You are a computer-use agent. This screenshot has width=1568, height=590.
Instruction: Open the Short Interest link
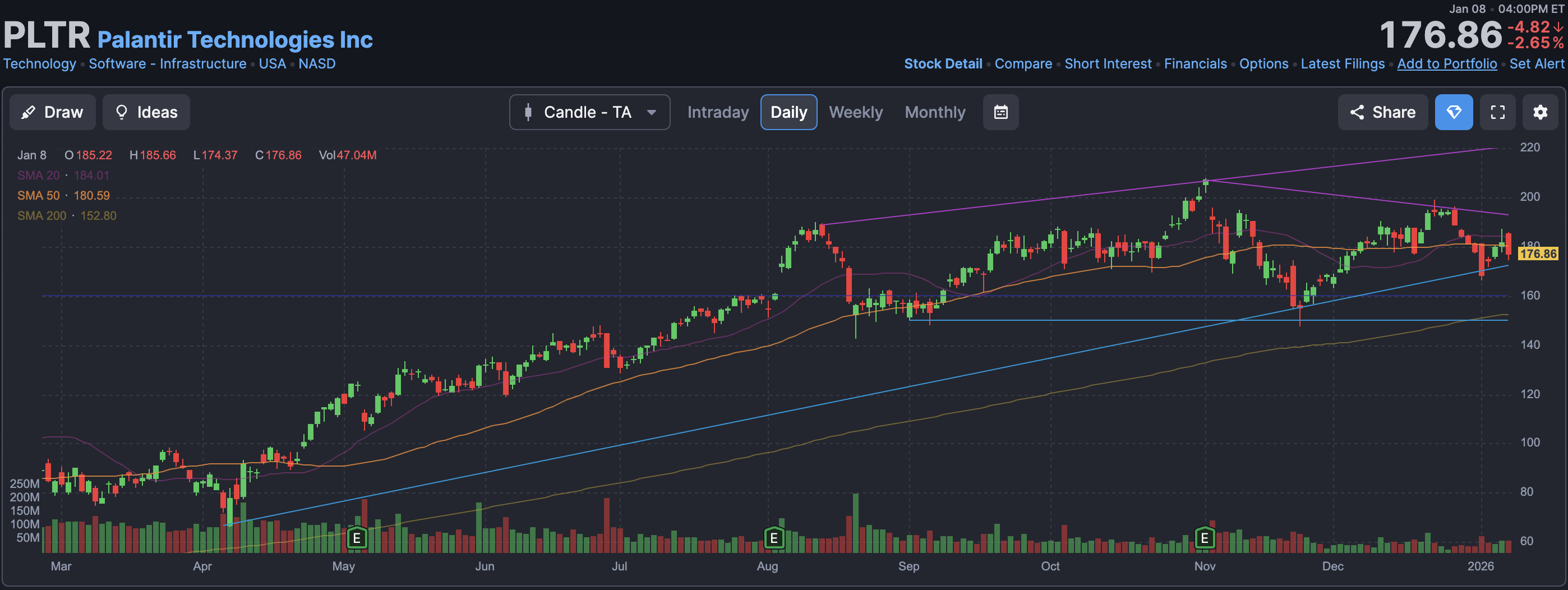(x=1108, y=64)
